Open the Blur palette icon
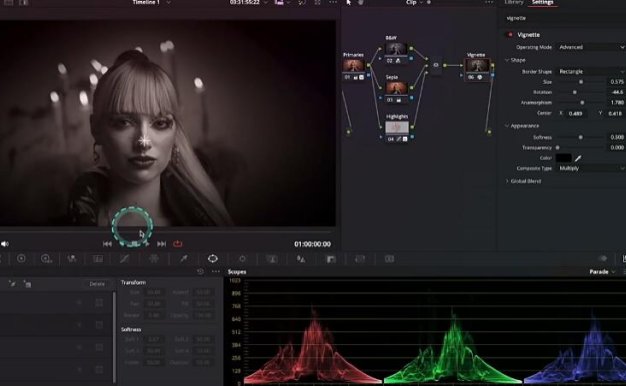The image size is (626, 386). (301, 259)
